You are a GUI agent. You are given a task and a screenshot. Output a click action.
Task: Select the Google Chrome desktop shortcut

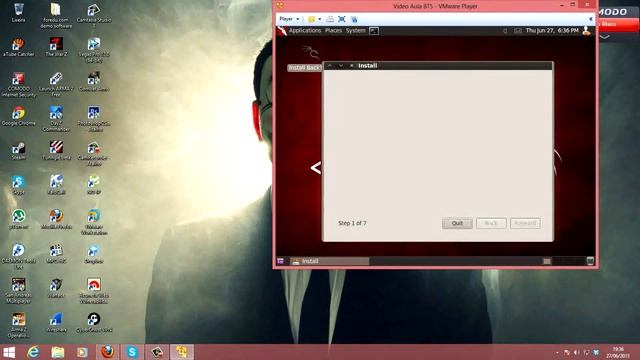coord(18,116)
